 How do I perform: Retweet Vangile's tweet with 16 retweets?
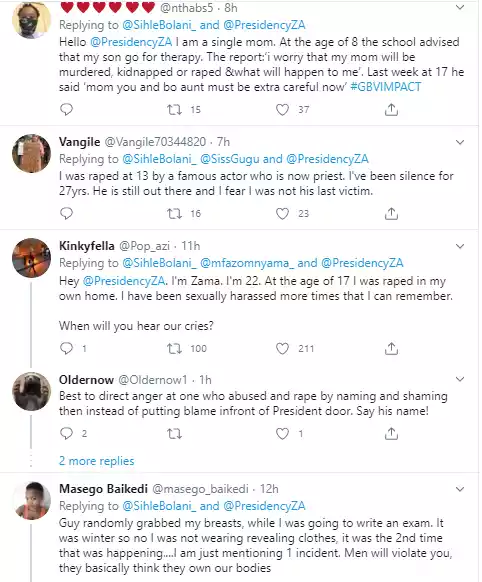pos(174,213)
